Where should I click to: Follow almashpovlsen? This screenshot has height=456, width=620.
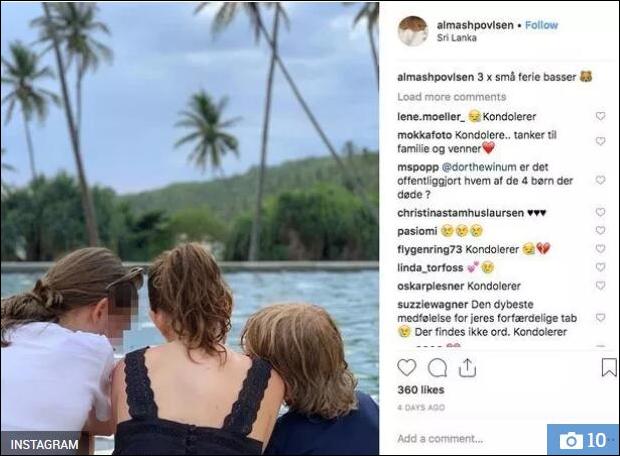click(541, 24)
